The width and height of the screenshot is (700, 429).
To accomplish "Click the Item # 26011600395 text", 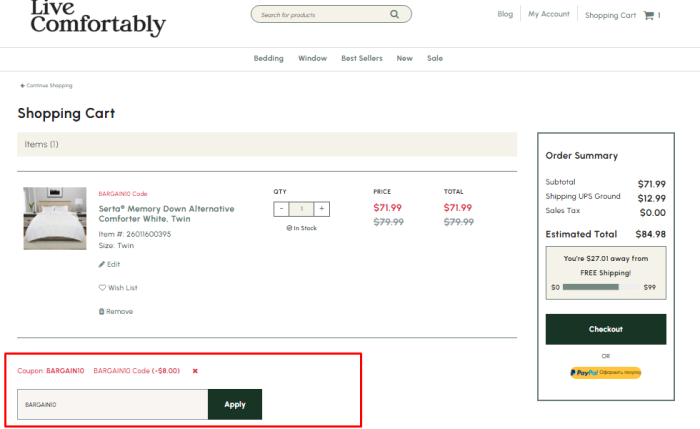I will 135,234.
